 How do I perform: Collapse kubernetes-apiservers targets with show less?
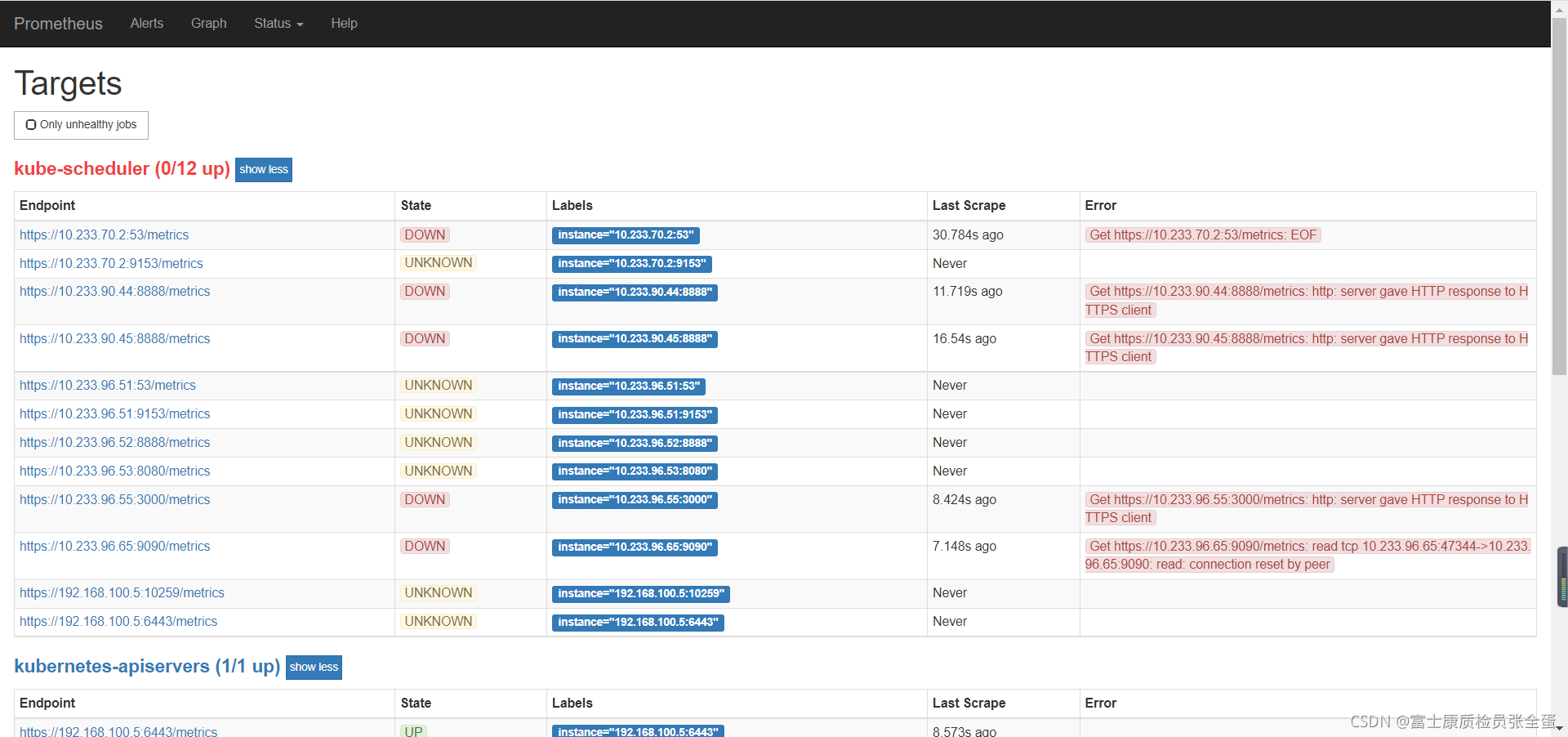click(314, 667)
